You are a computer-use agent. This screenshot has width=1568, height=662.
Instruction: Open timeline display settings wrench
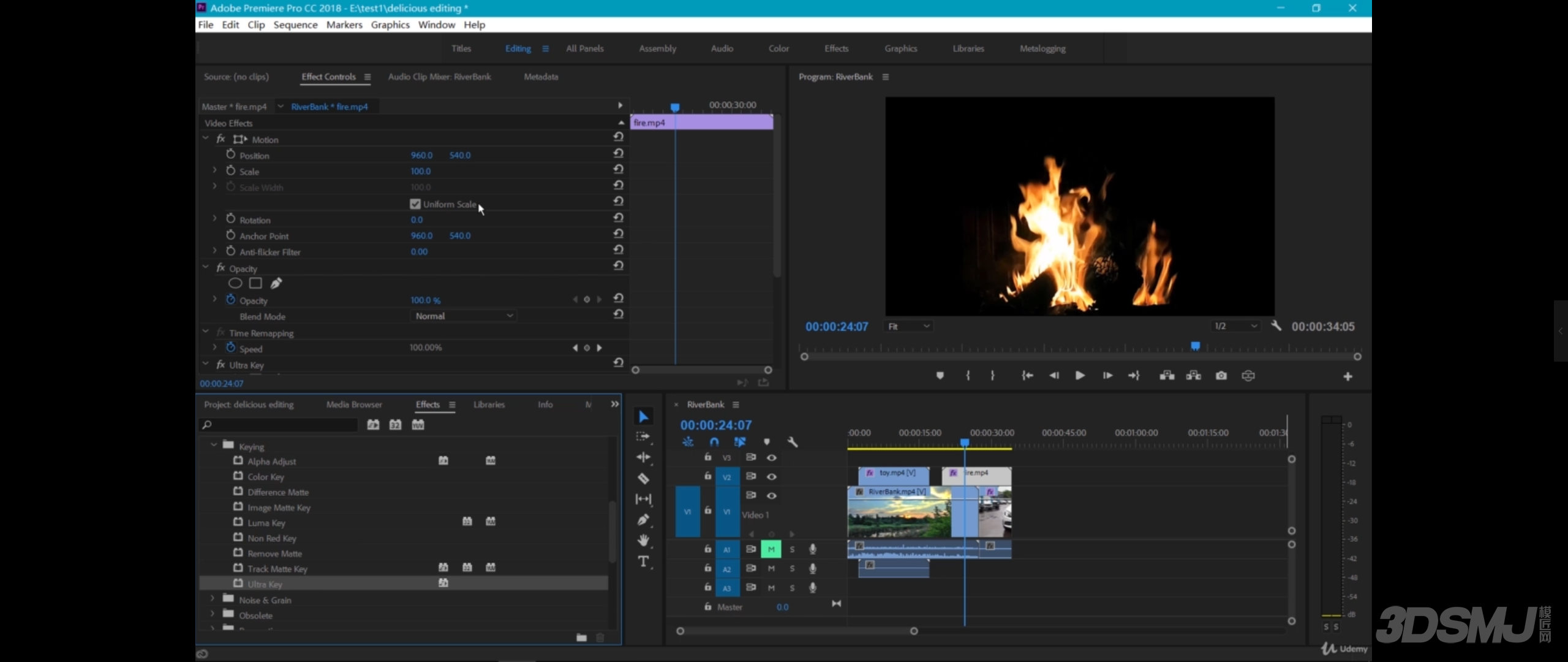(x=792, y=442)
